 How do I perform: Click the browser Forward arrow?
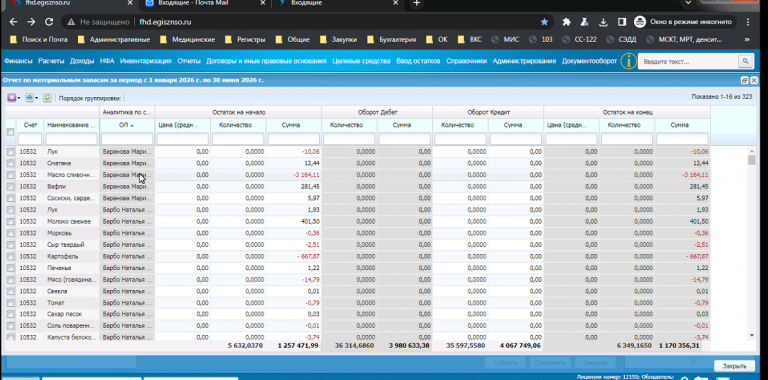tap(31, 22)
